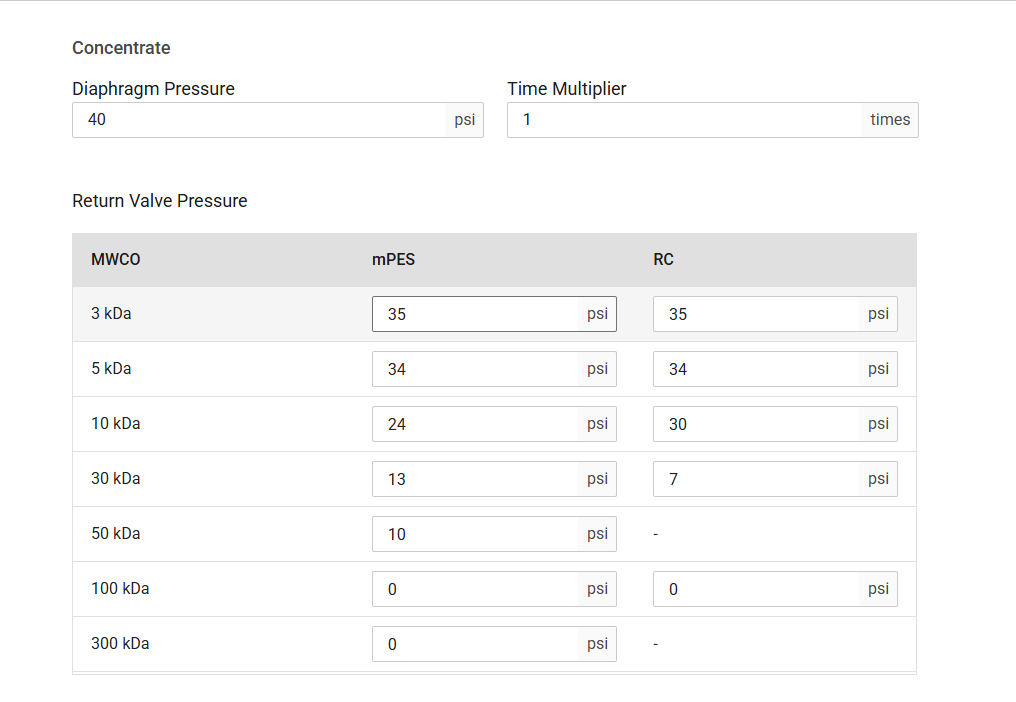Click the MWCO column header

(x=116, y=260)
